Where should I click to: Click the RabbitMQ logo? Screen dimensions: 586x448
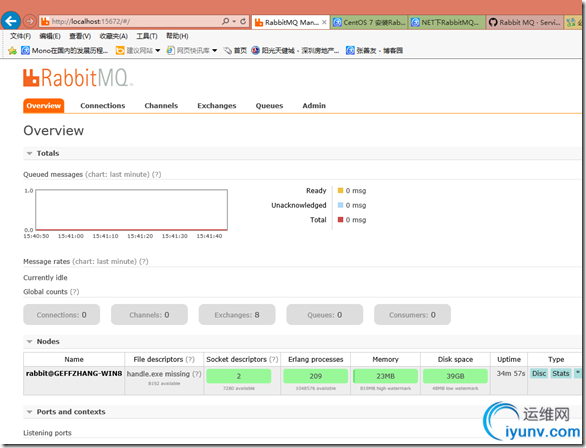click(x=78, y=78)
